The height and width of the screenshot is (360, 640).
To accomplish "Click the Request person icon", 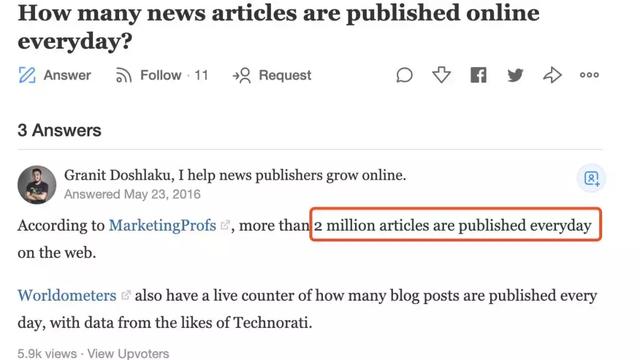I will (x=242, y=76).
